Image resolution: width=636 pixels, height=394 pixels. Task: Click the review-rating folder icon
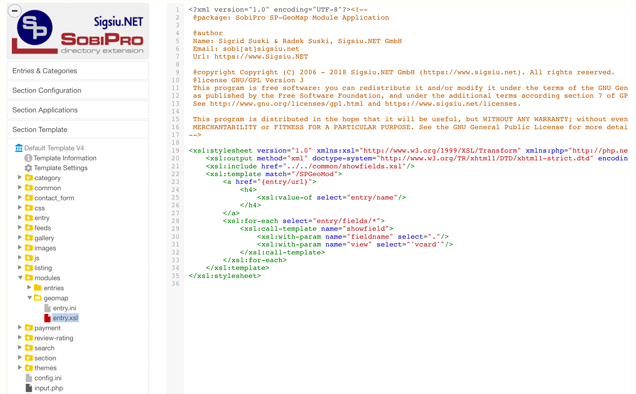[29, 338]
